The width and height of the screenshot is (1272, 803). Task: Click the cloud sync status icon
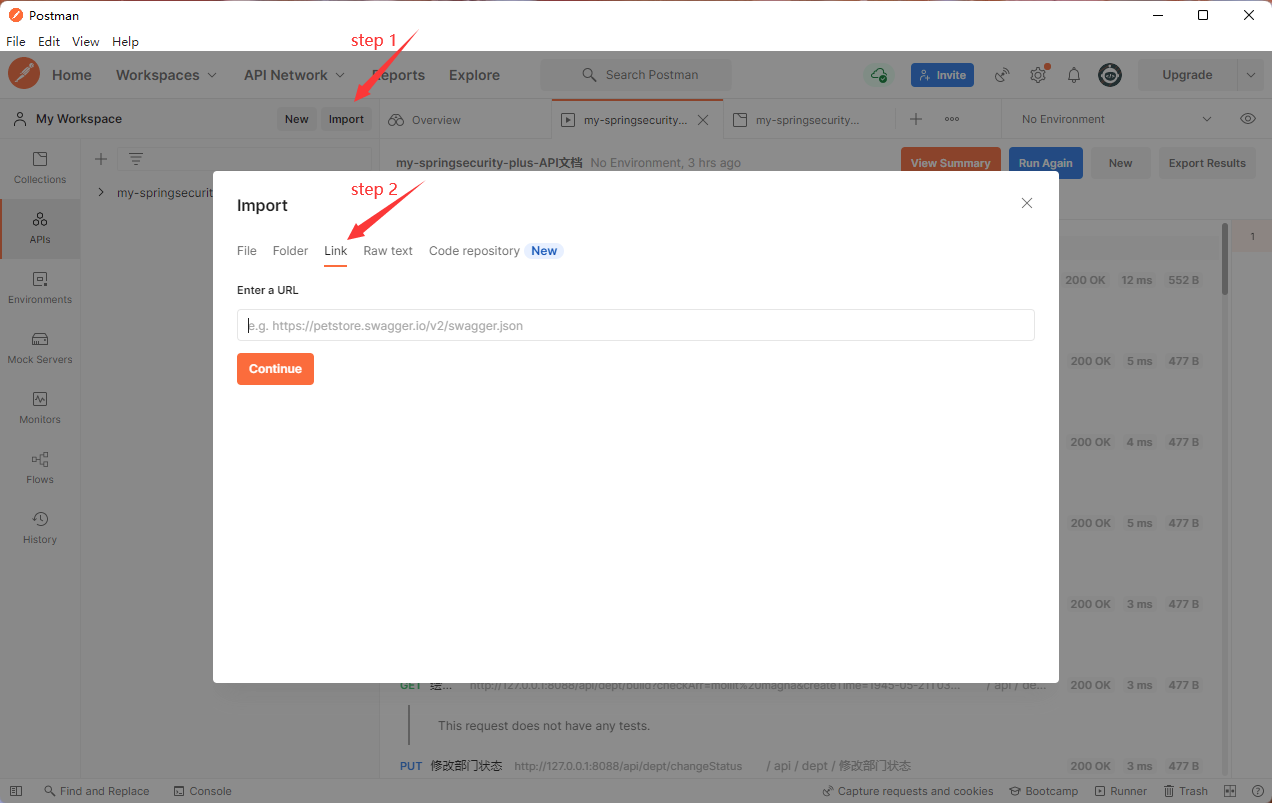pos(878,75)
